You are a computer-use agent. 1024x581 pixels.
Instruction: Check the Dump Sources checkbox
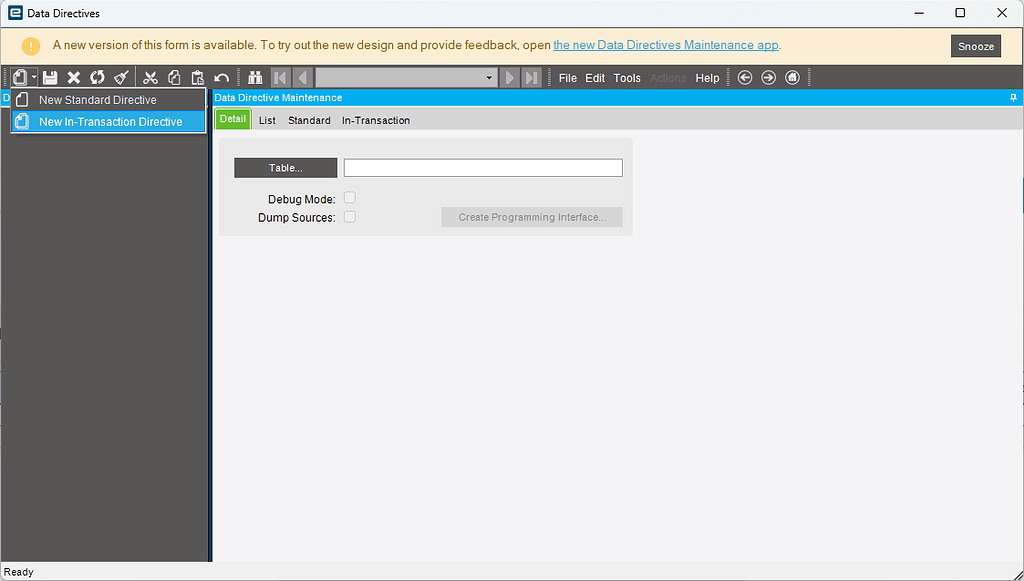pos(349,216)
